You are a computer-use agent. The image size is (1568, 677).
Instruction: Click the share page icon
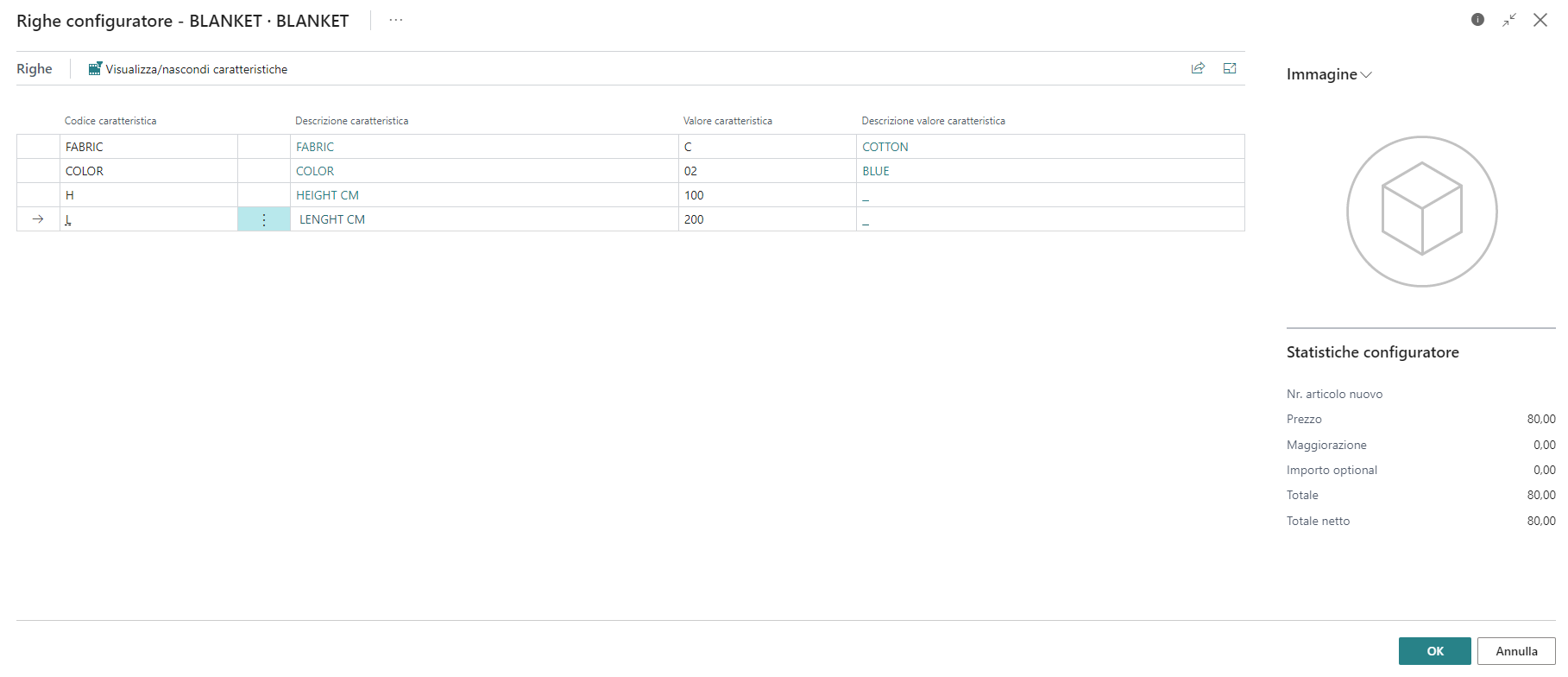coord(1198,68)
